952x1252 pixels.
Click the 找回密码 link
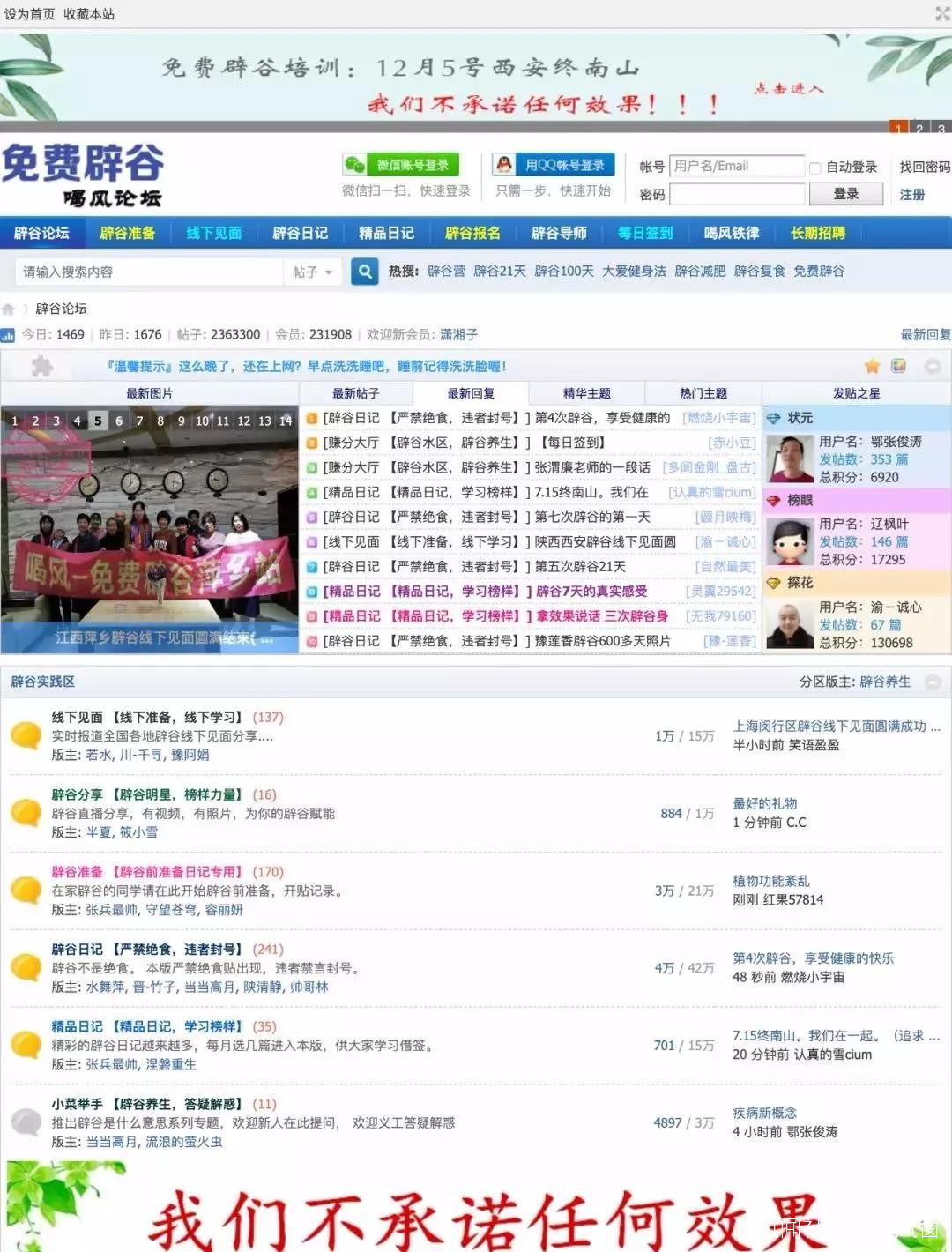[925, 167]
